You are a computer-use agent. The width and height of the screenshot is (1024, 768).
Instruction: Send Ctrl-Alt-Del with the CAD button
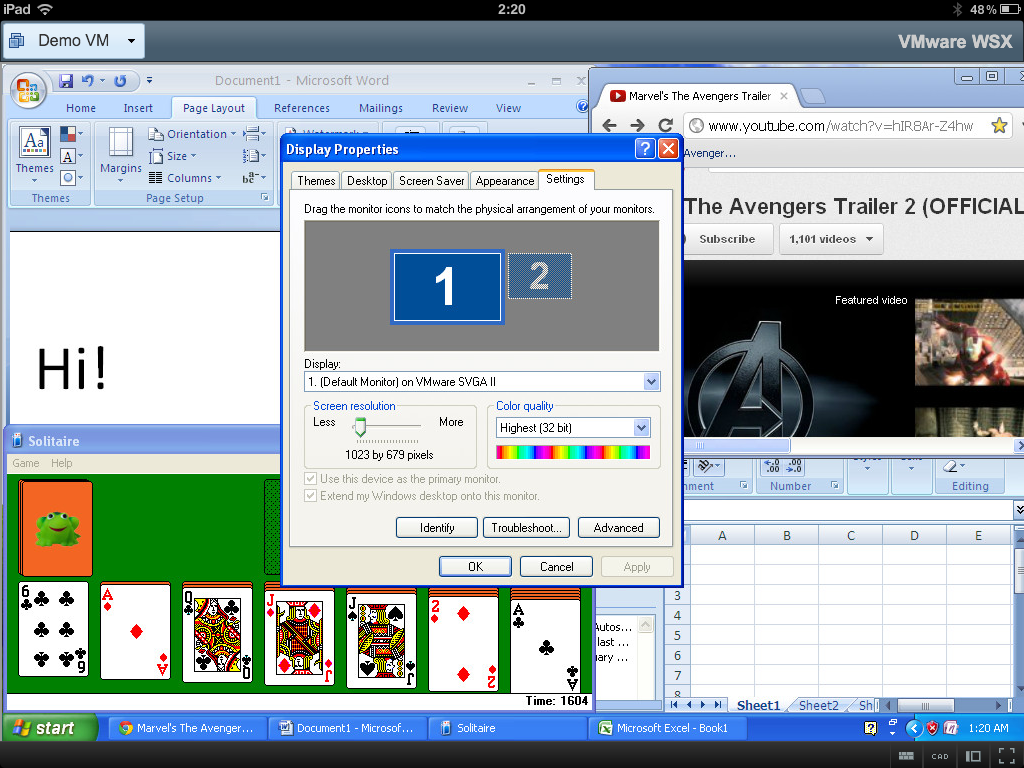point(940,756)
